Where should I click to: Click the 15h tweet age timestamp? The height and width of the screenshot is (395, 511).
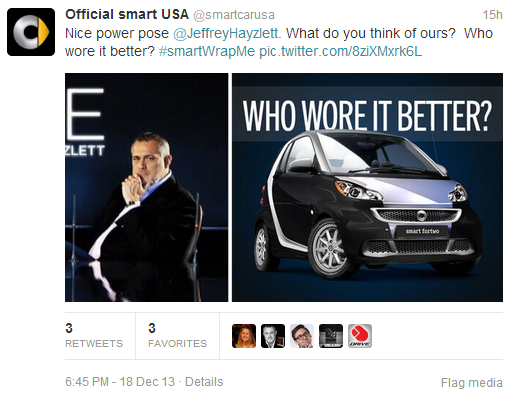492,15
